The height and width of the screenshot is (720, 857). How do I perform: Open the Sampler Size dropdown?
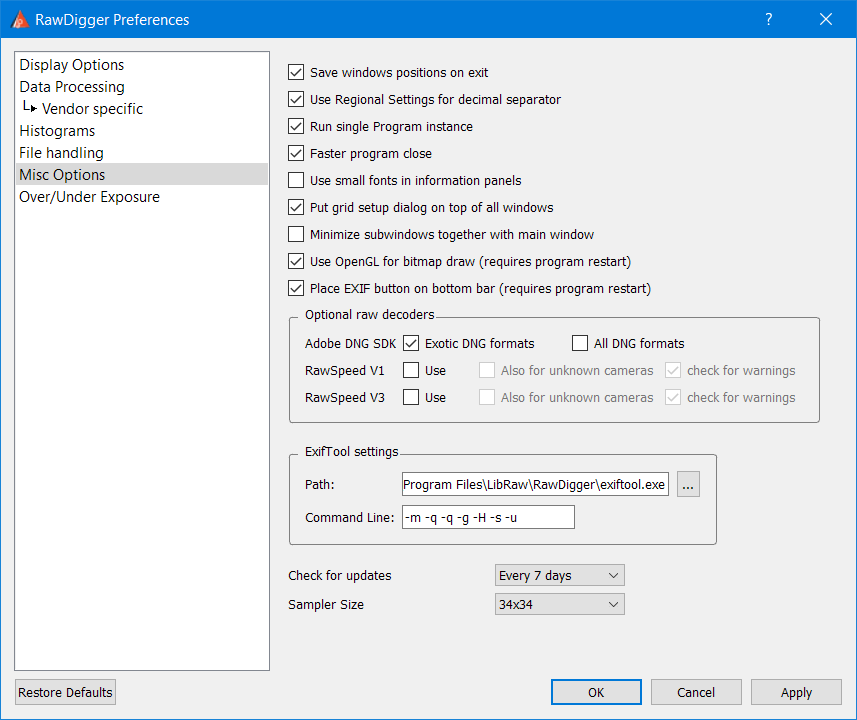[x=560, y=604]
